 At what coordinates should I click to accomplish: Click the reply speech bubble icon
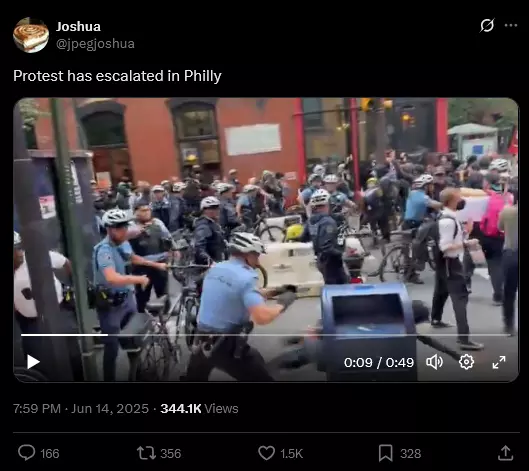click(x=27, y=453)
